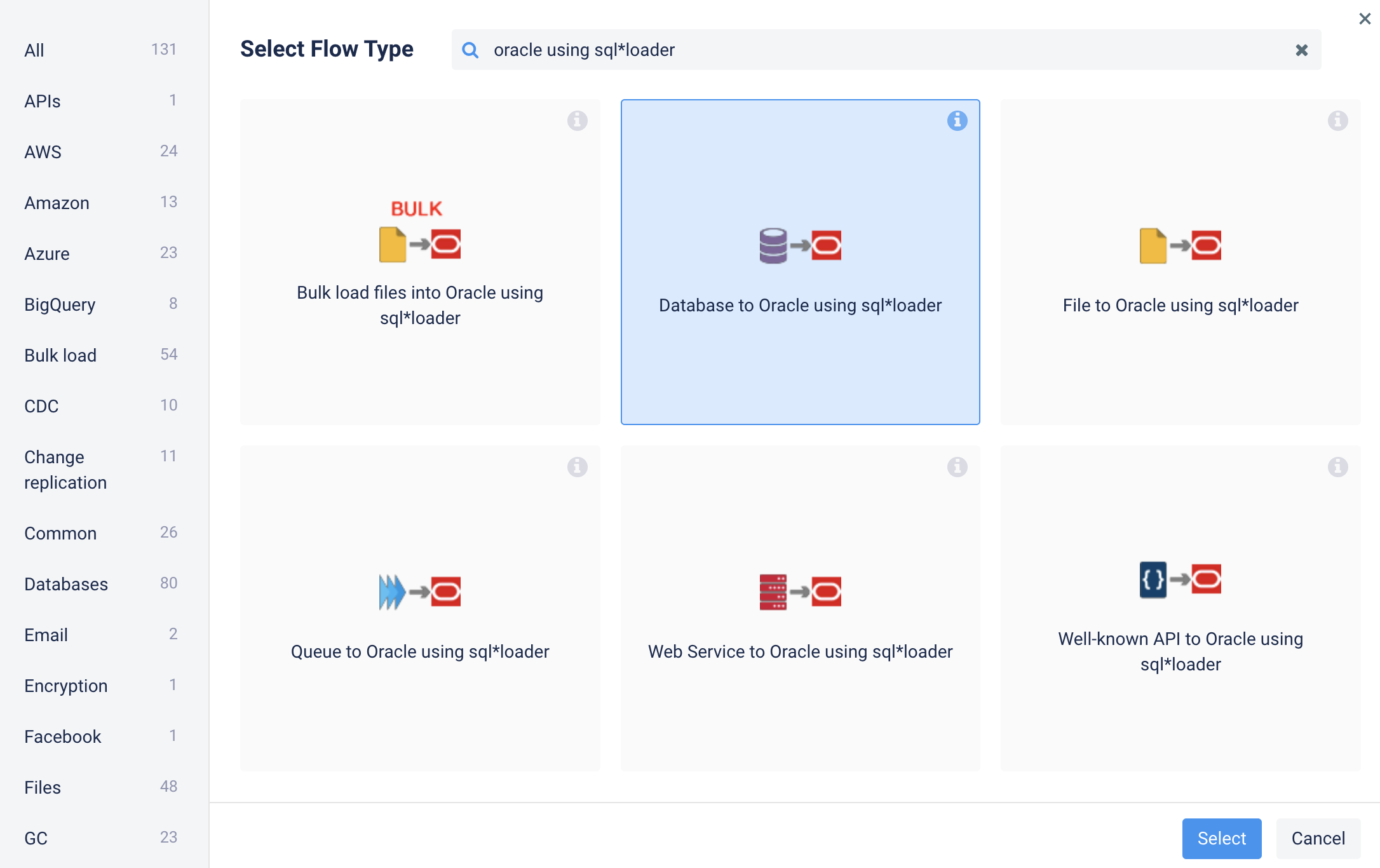
Task: Open info for Web Service to Oracle card
Action: (x=957, y=466)
